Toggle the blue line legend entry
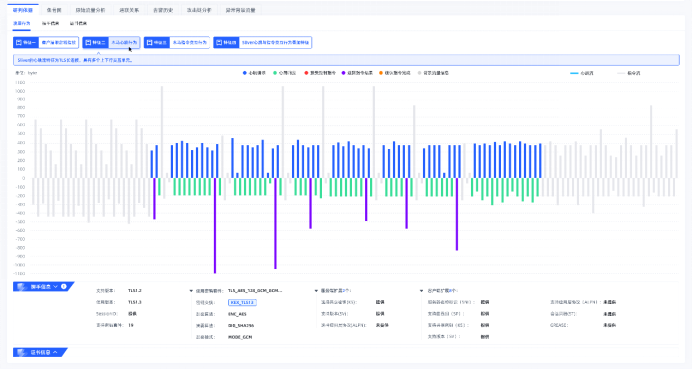 pyautogui.click(x=582, y=73)
